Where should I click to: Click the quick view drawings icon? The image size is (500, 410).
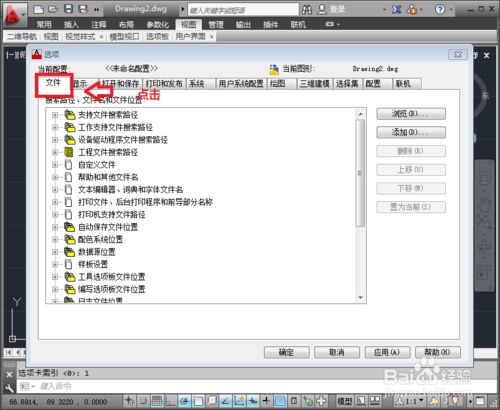375,400
